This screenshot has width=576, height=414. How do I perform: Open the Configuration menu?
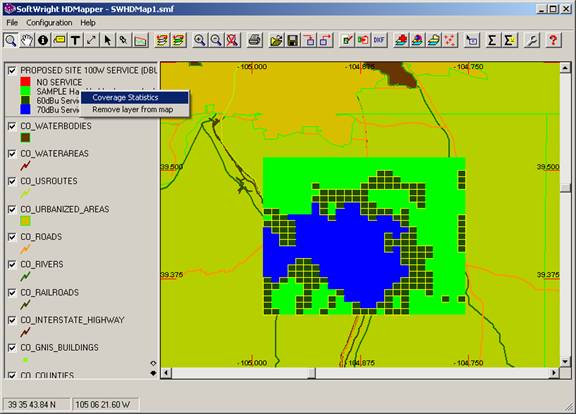click(x=49, y=22)
